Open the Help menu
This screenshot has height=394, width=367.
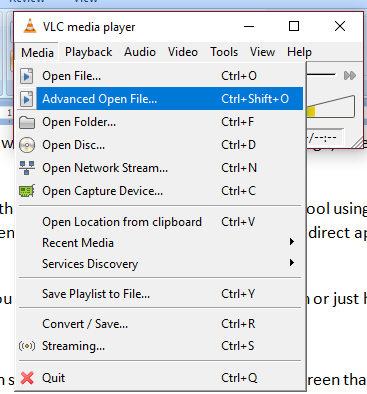(299, 52)
